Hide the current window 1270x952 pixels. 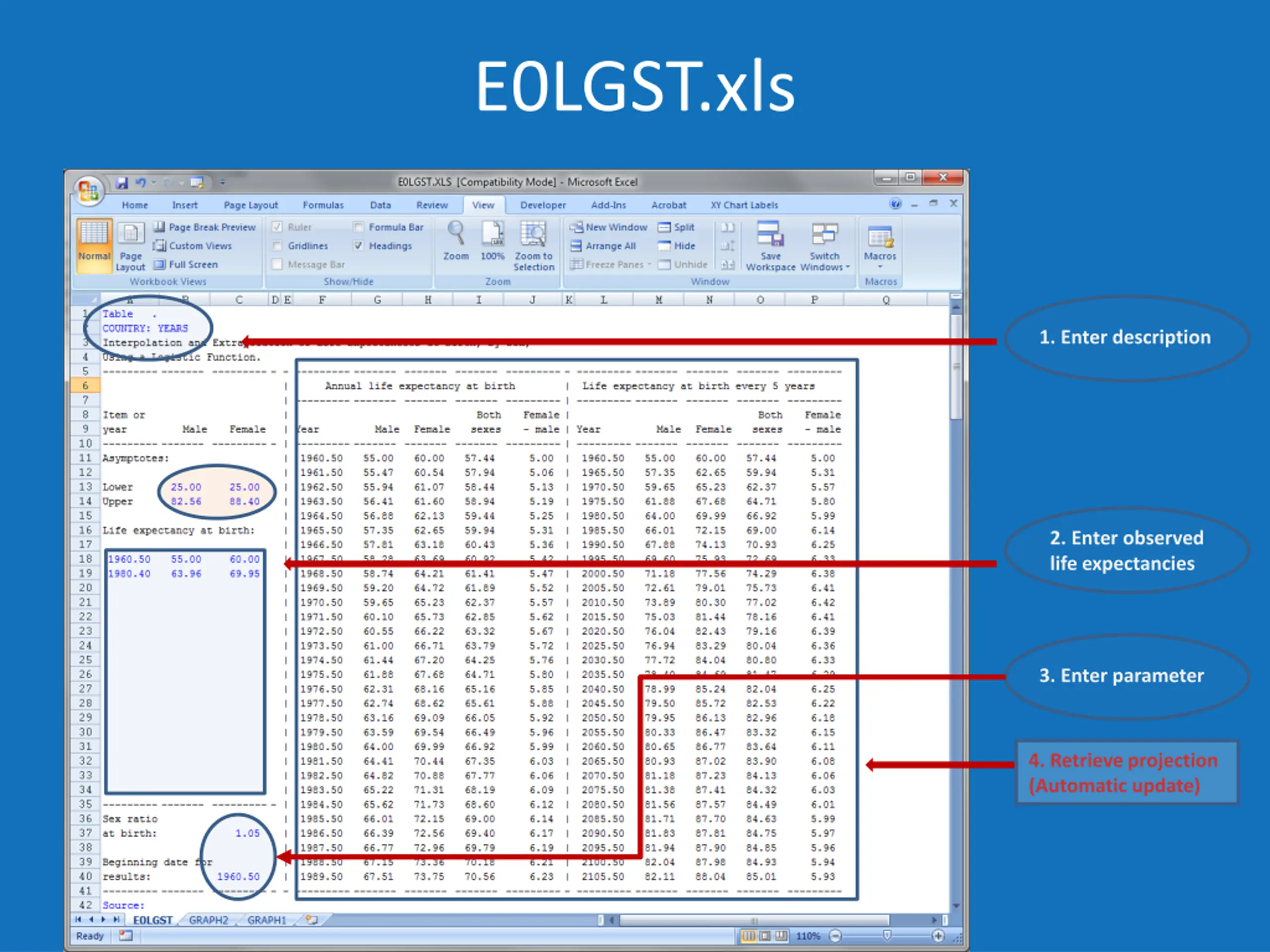click(x=676, y=245)
